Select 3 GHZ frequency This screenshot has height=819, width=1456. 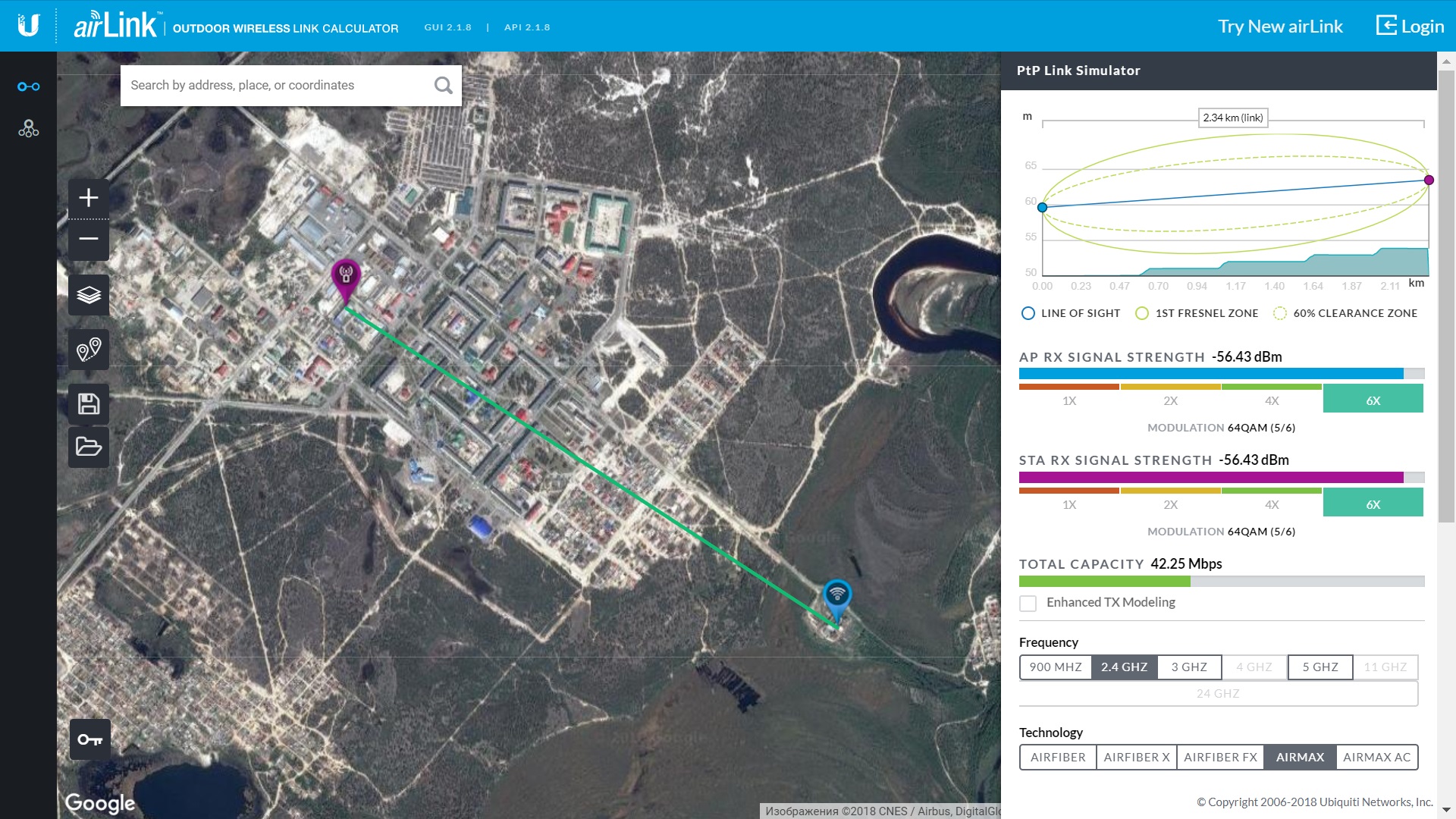pyautogui.click(x=1189, y=667)
